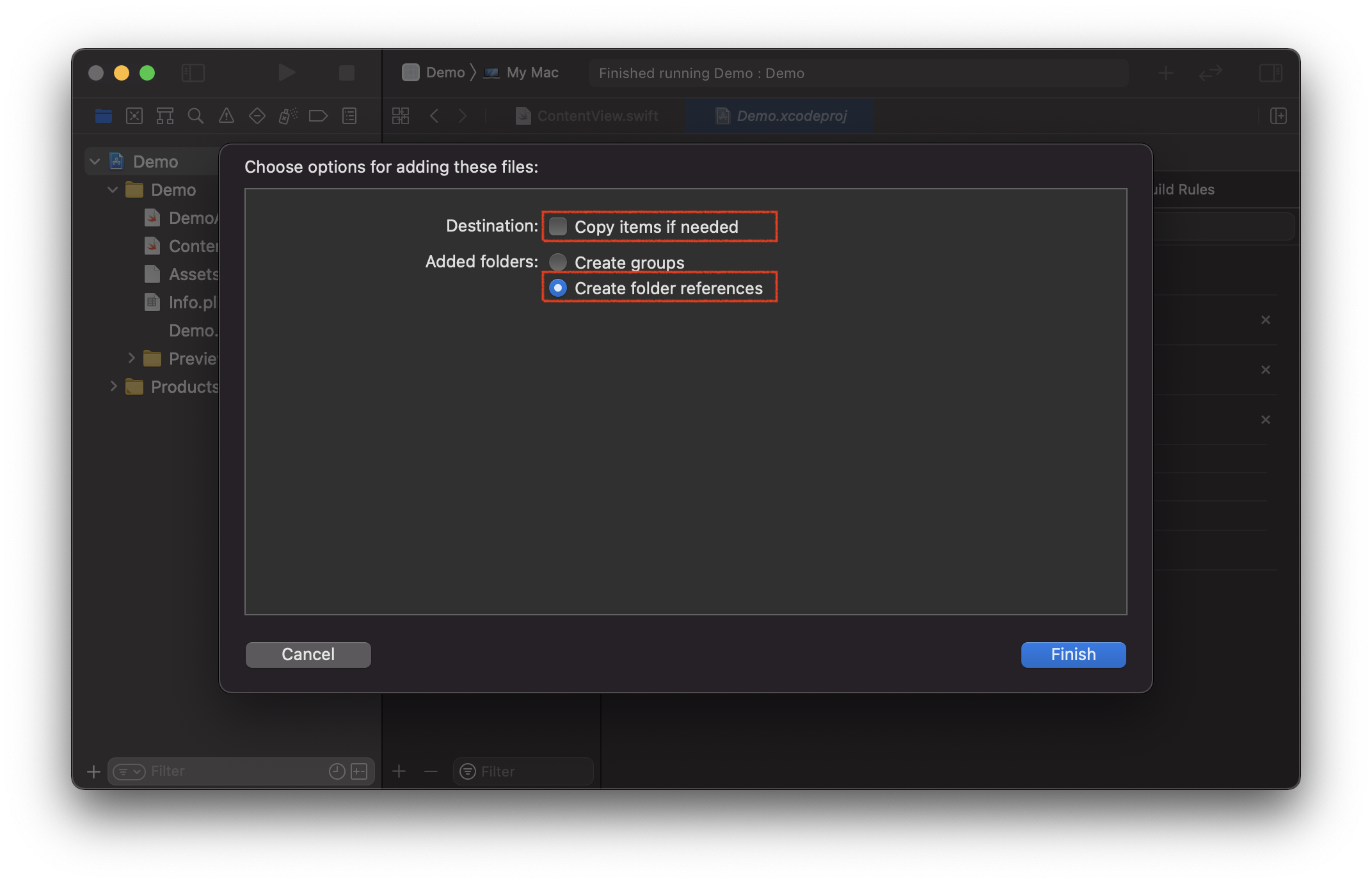Open the report navigator icon
This screenshot has height=884, width=1372.
coord(349,116)
